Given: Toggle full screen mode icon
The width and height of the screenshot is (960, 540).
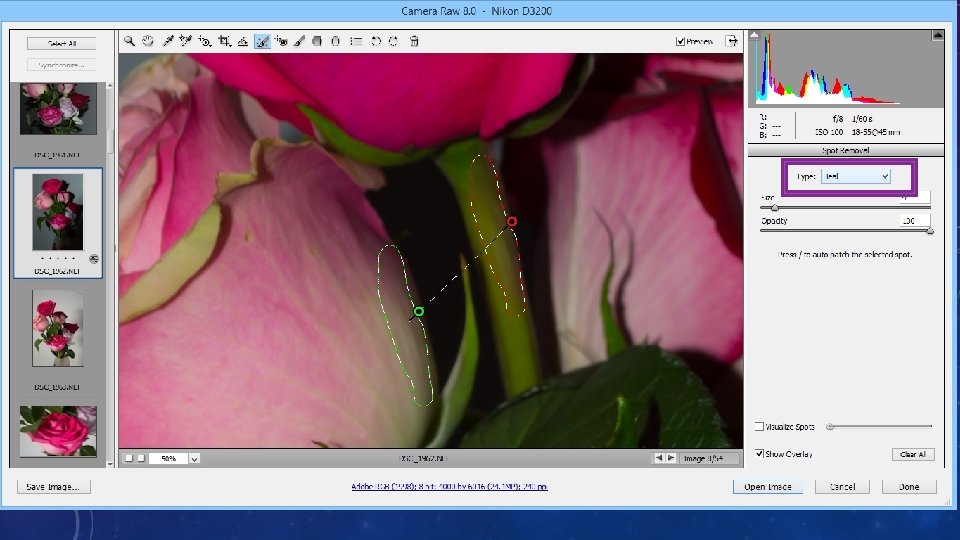Looking at the screenshot, I should (732, 41).
